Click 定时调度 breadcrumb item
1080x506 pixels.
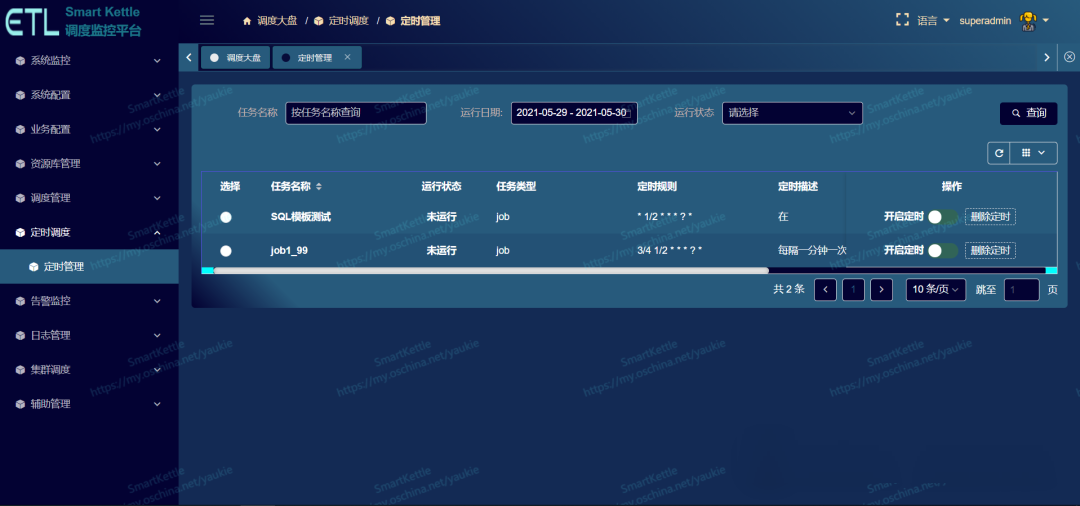point(349,21)
